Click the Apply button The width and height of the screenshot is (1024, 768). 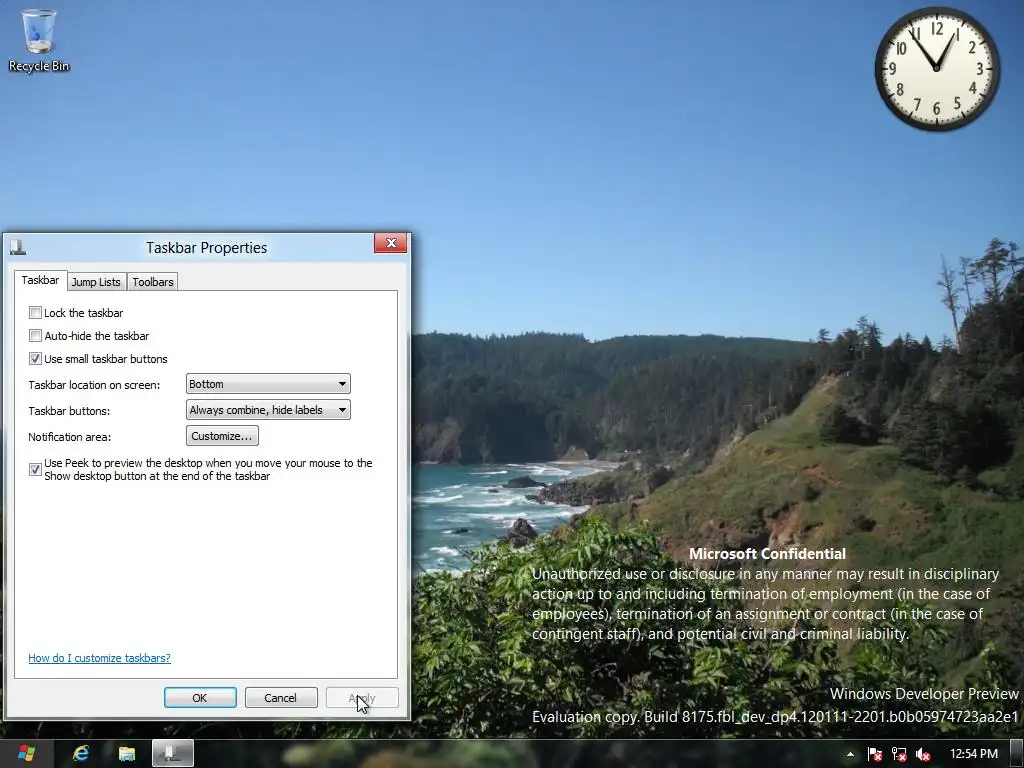pos(362,698)
